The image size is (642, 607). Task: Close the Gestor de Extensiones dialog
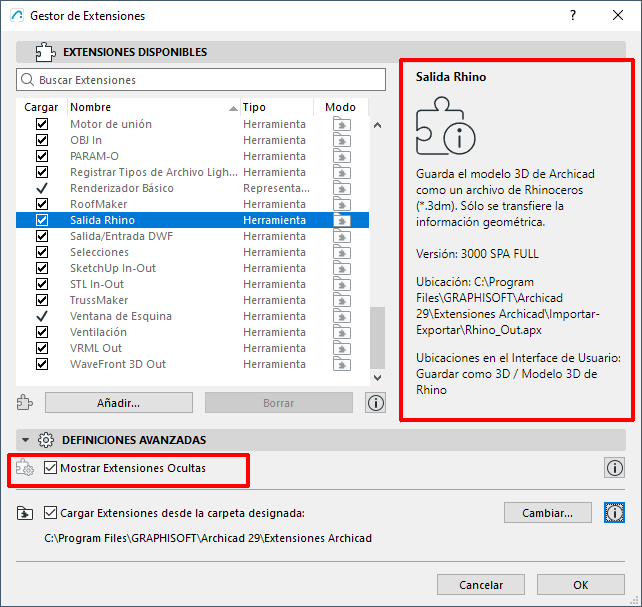(618, 16)
